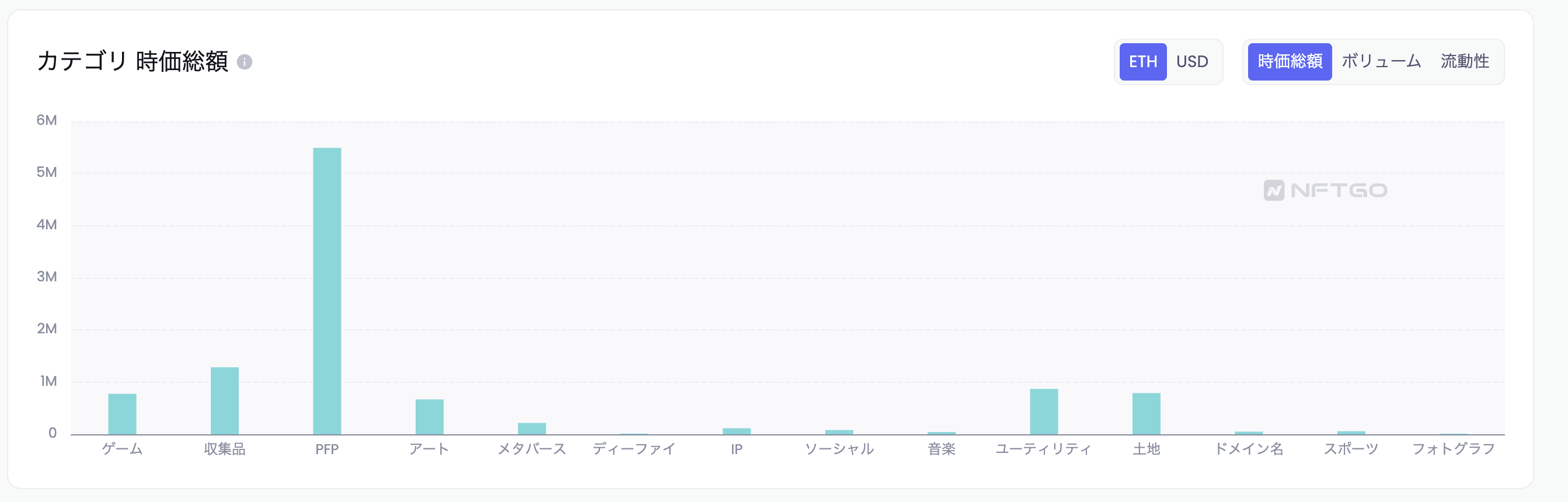Select the 時価総額 tab

point(1289,61)
